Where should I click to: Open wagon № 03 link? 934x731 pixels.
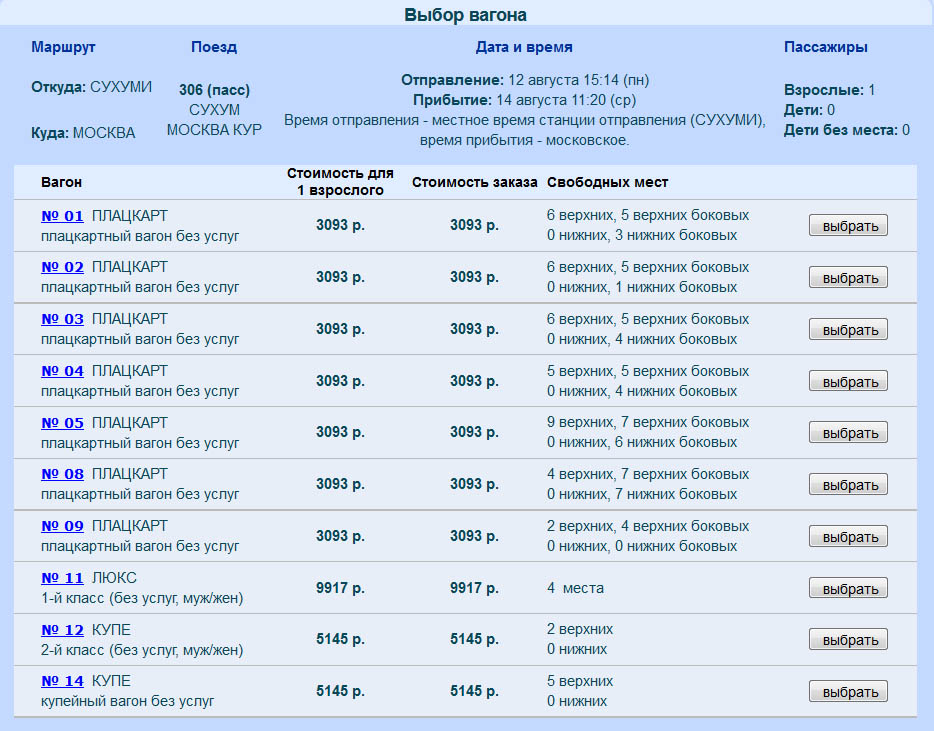pyautogui.click(x=62, y=319)
